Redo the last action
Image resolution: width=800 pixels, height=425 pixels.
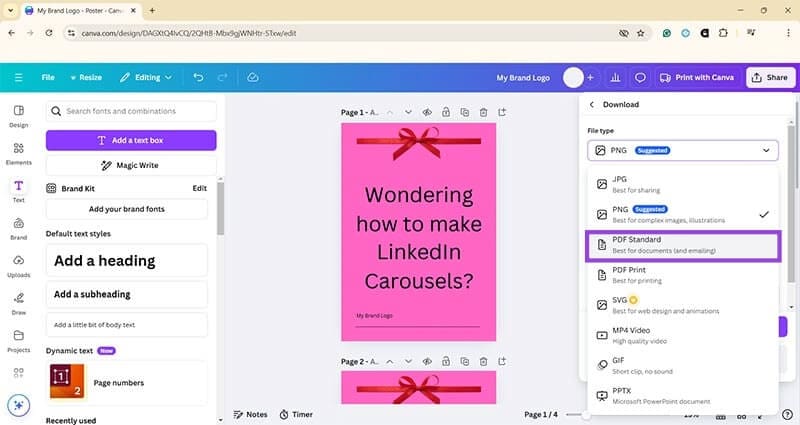[222, 78]
